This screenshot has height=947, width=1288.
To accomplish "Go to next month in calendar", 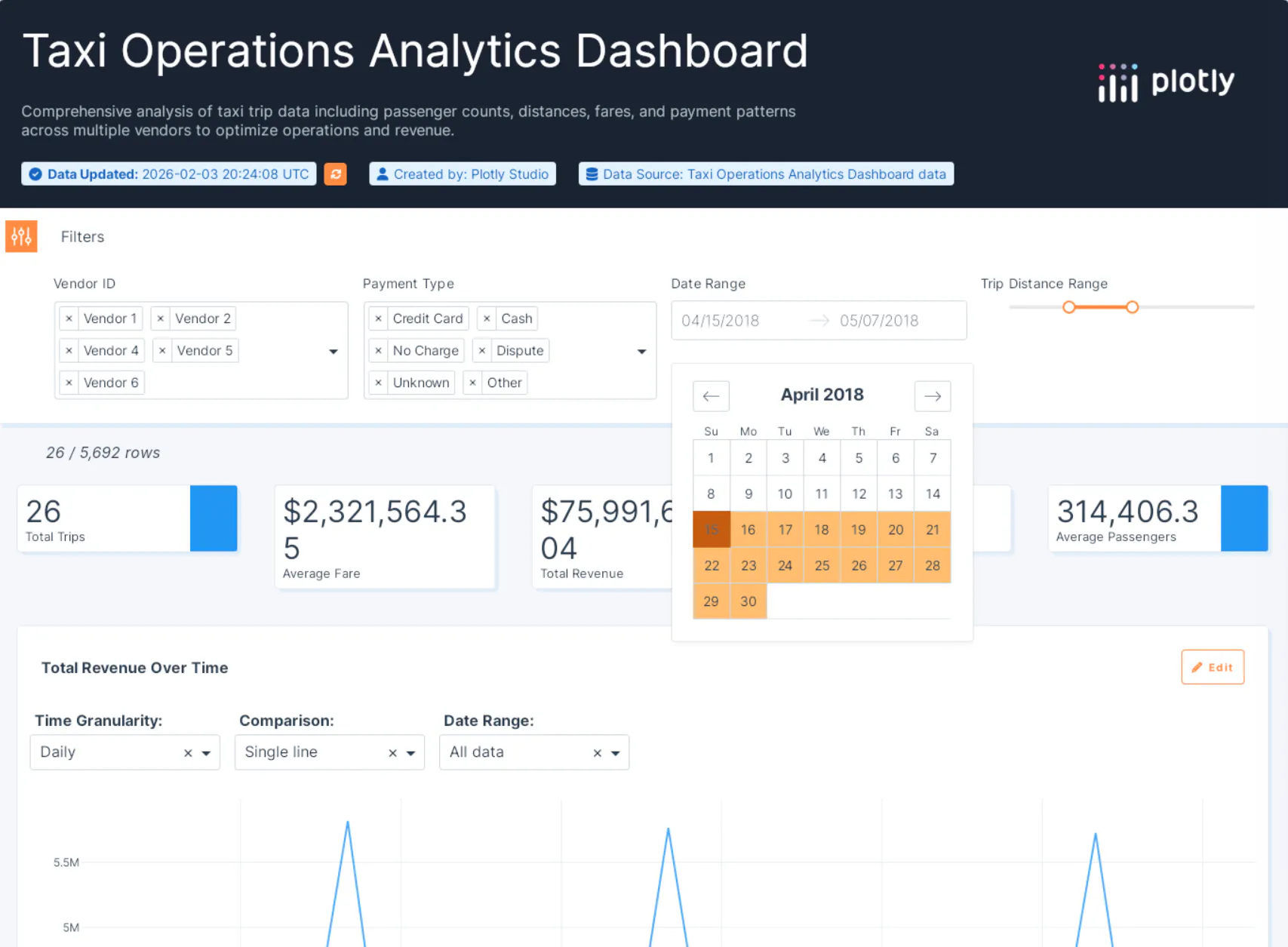I will [x=933, y=396].
